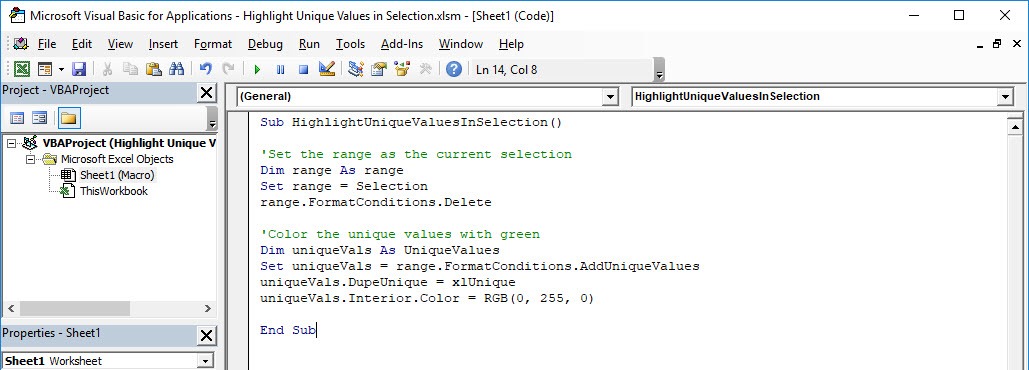Run the macro with green play icon
1029x370 pixels.
coord(257,70)
